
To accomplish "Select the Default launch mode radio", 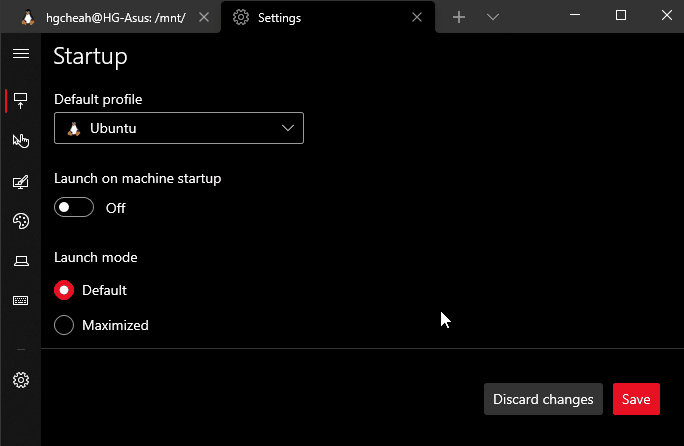I will click(64, 290).
